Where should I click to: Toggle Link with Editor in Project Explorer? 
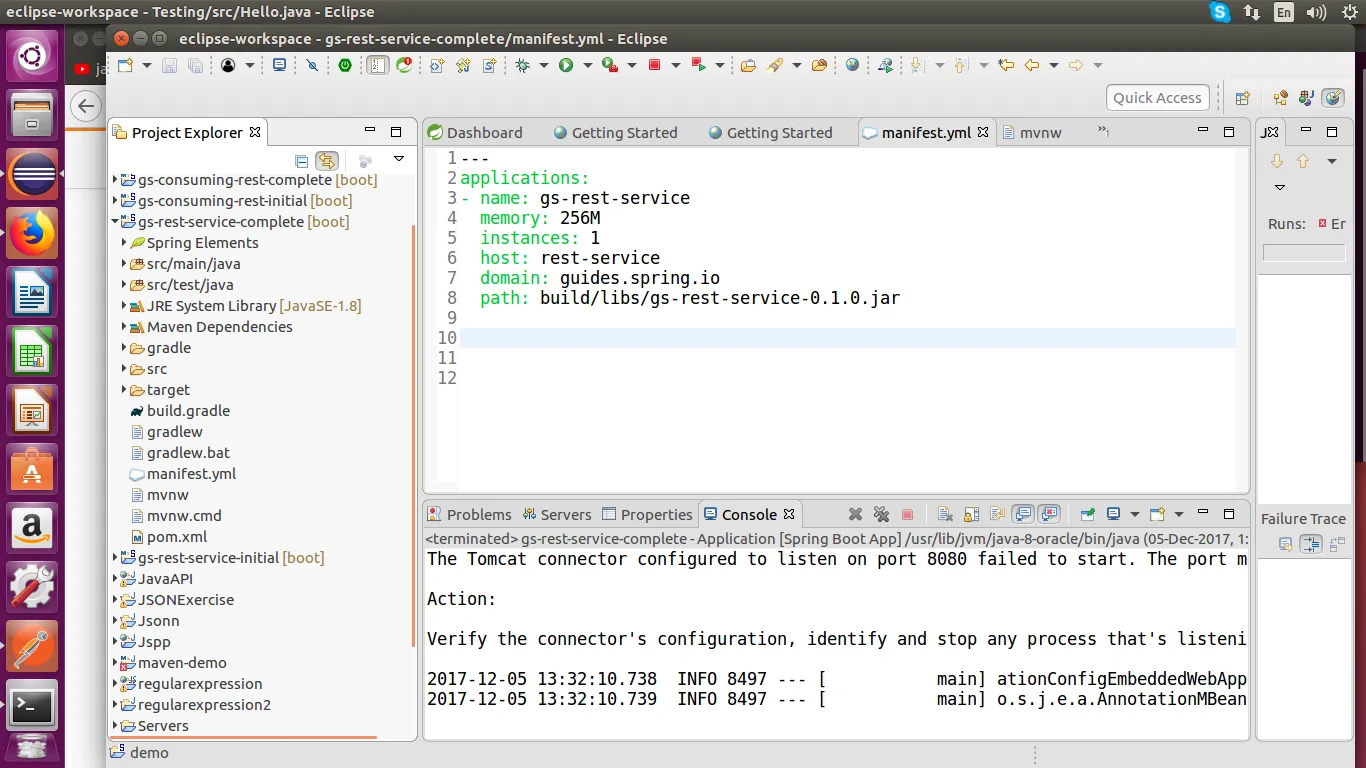327,160
